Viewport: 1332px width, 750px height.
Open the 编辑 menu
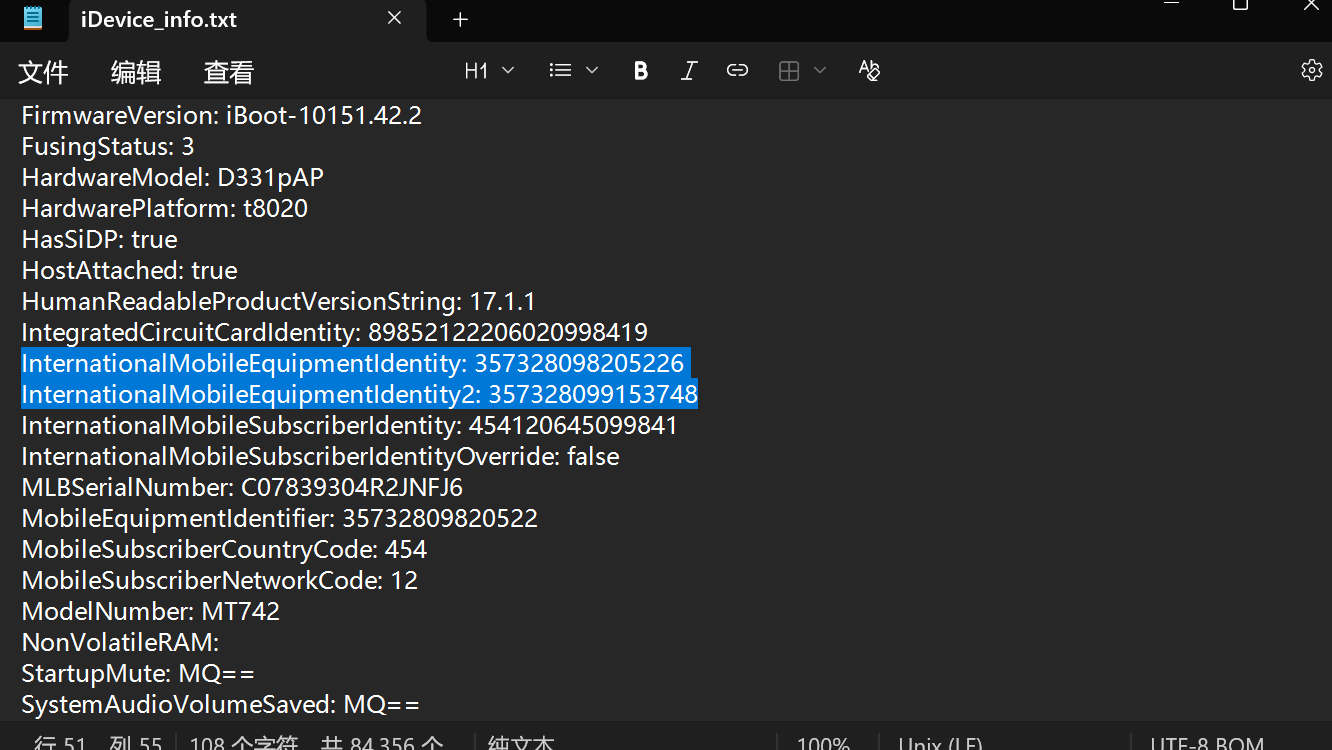point(136,72)
